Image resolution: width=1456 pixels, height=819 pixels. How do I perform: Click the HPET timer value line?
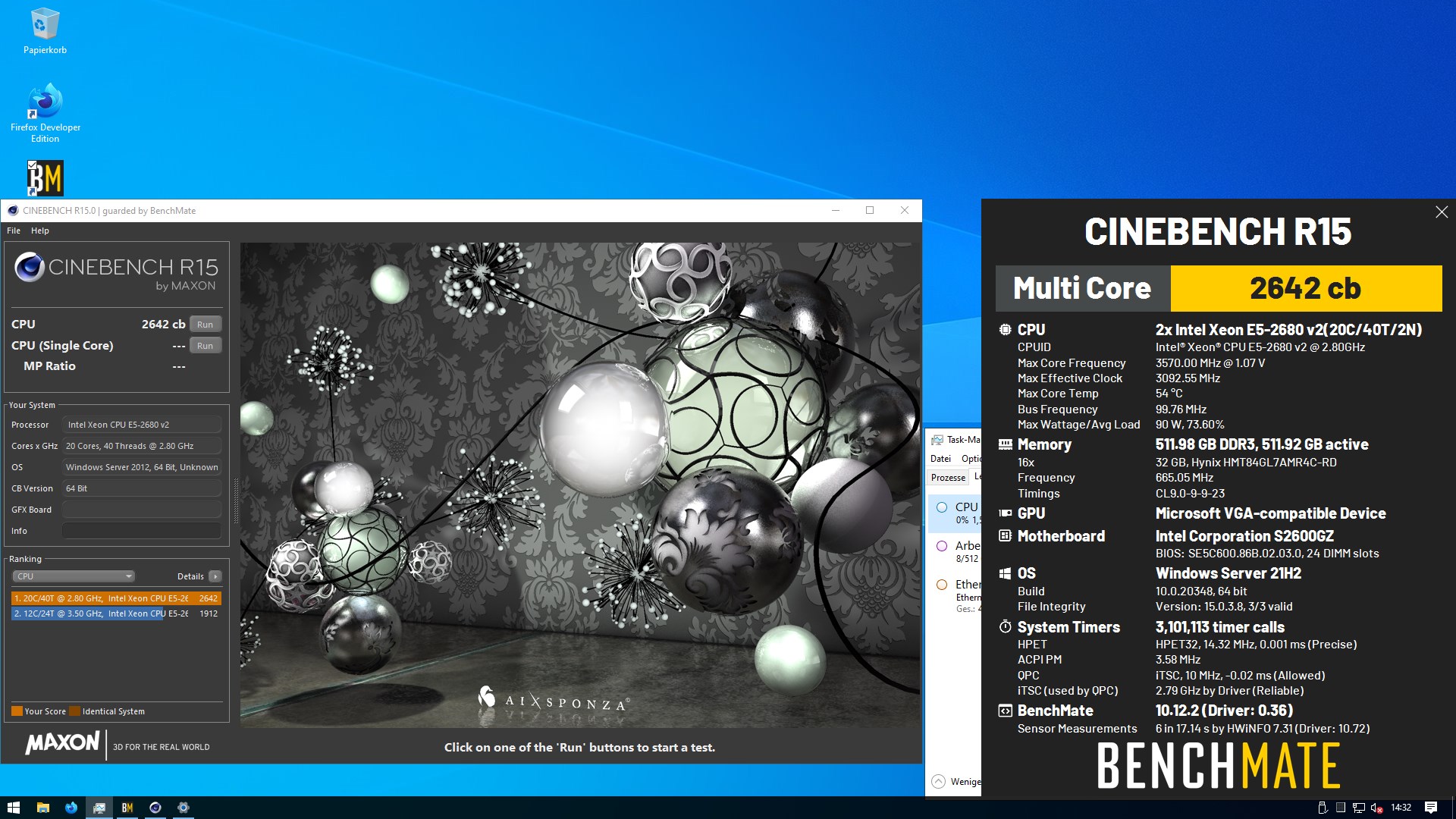point(1256,645)
